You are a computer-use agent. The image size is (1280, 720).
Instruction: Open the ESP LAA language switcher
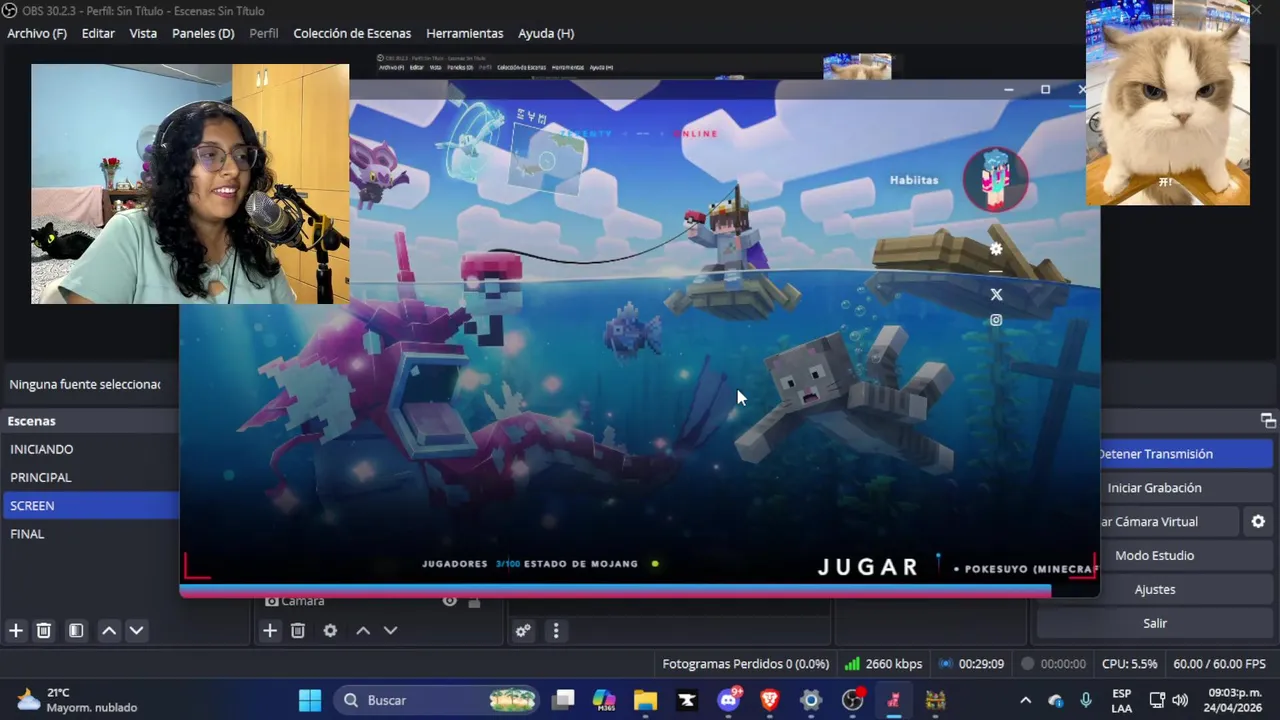(x=1122, y=700)
